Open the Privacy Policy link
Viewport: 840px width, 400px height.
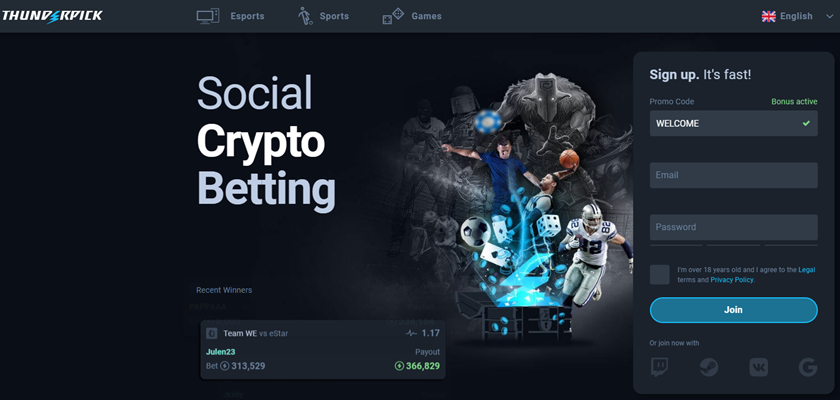click(x=732, y=280)
